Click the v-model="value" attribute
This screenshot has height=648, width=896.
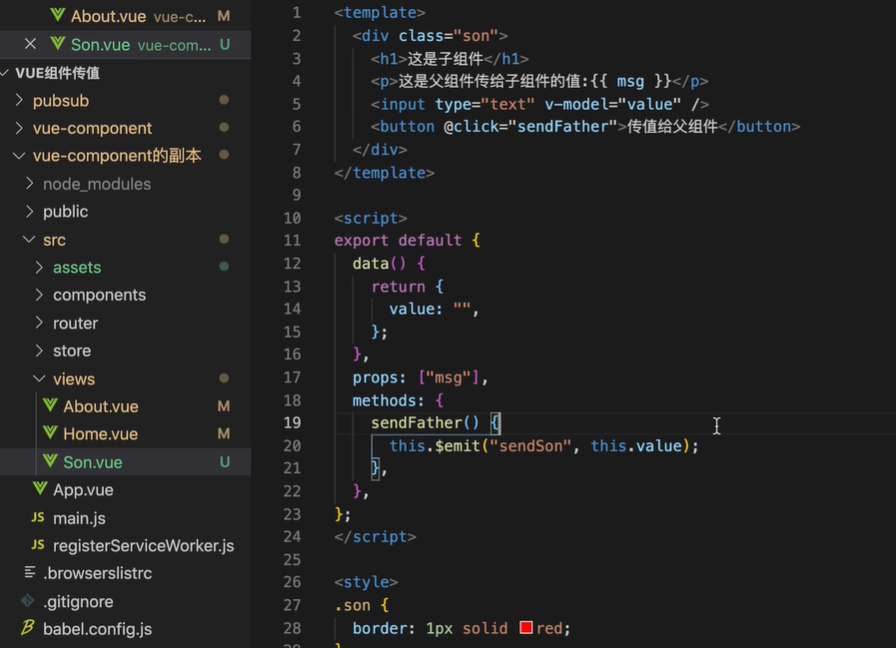613,104
